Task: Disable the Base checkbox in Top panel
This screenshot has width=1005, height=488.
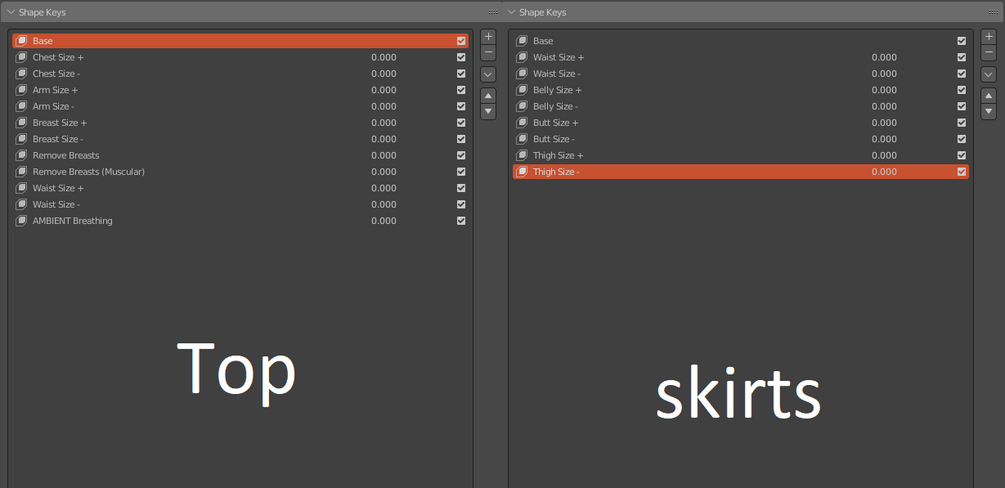Action: (x=461, y=41)
